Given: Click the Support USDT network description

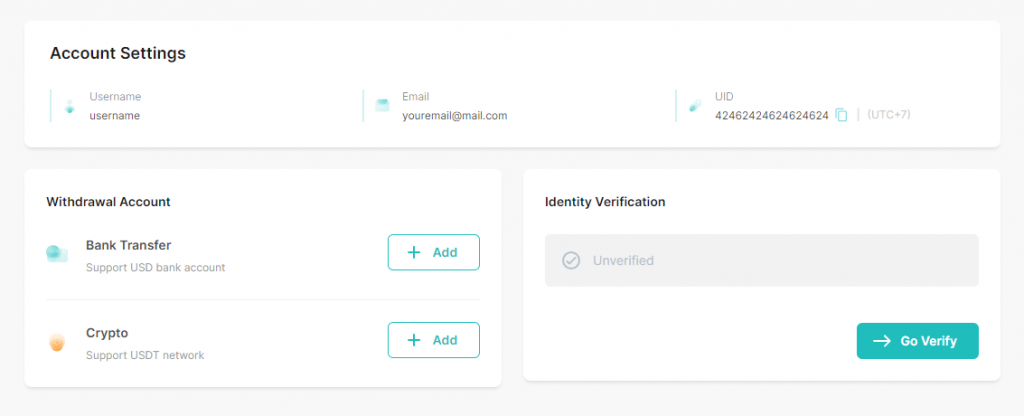Looking at the screenshot, I should pyautogui.click(x=145, y=355).
